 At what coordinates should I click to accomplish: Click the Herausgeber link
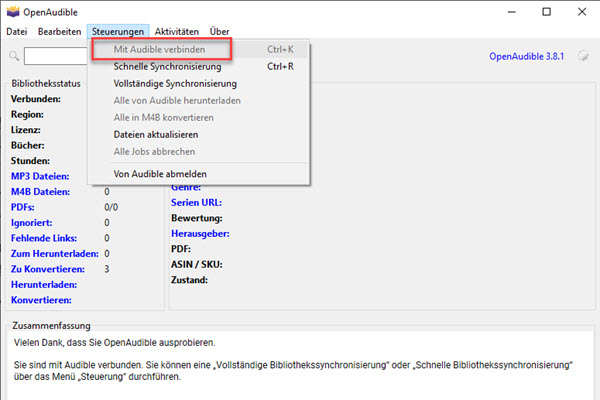(200, 233)
